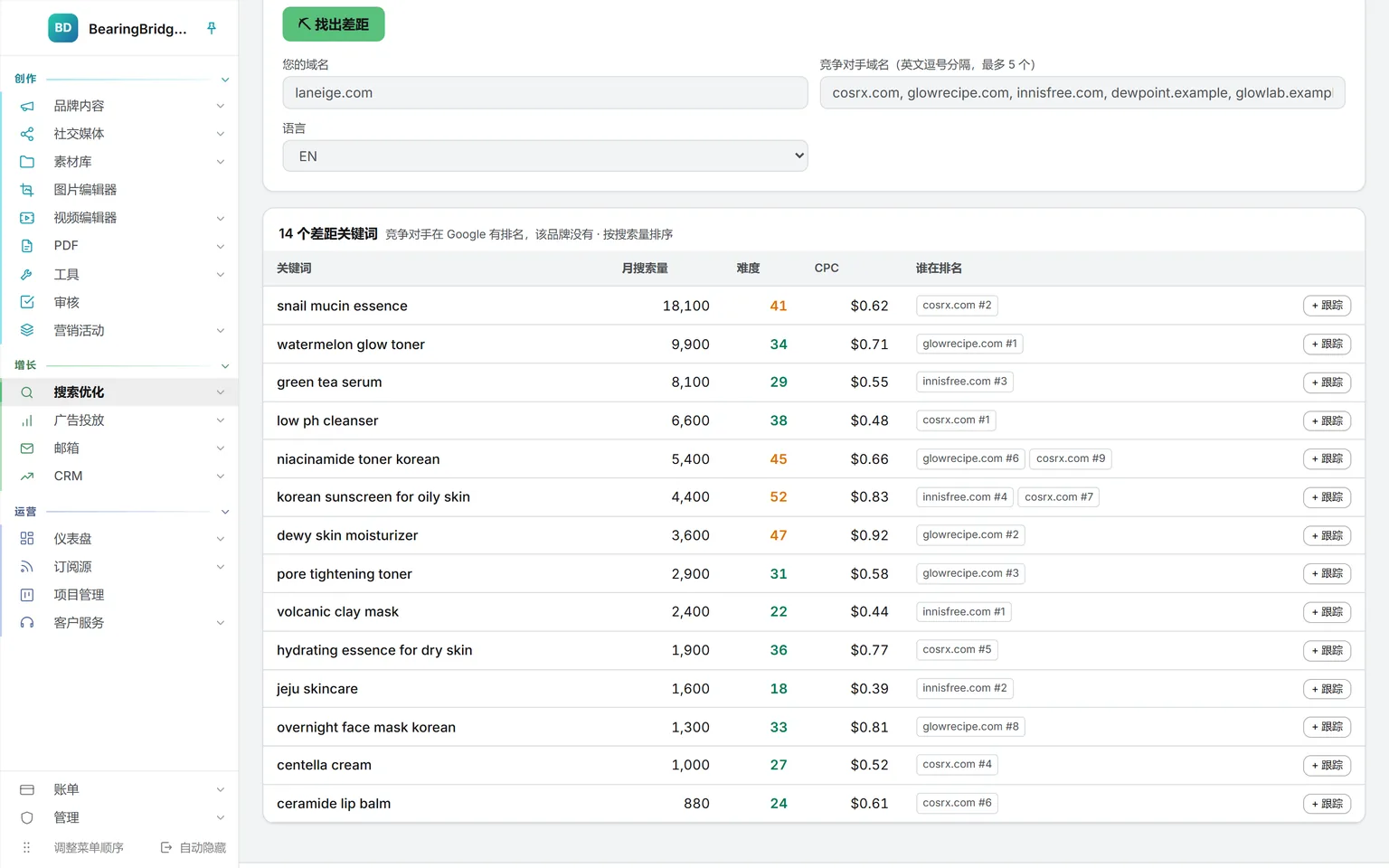1389x868 pixels.
Task: Click the grid icon for 仪表盘
Action: [27, 539]
